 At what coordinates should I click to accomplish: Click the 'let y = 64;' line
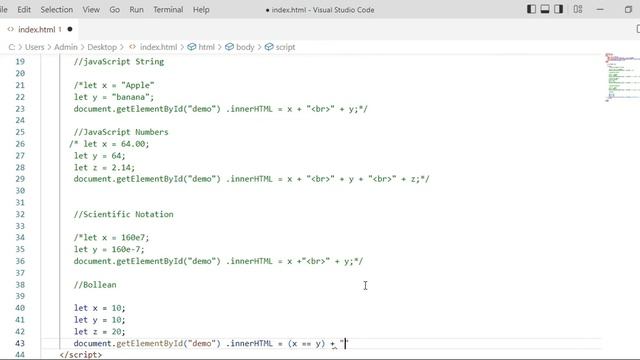click(100, 156)
